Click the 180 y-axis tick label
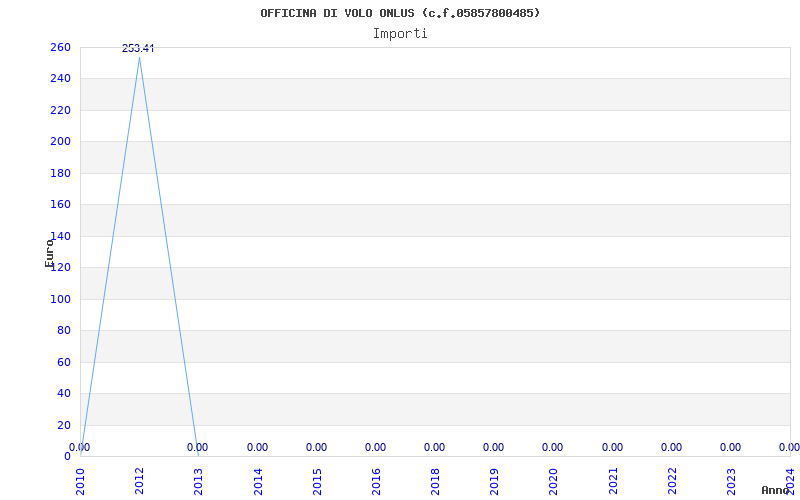This screenshot has height=500, width=800. [60, 173]
